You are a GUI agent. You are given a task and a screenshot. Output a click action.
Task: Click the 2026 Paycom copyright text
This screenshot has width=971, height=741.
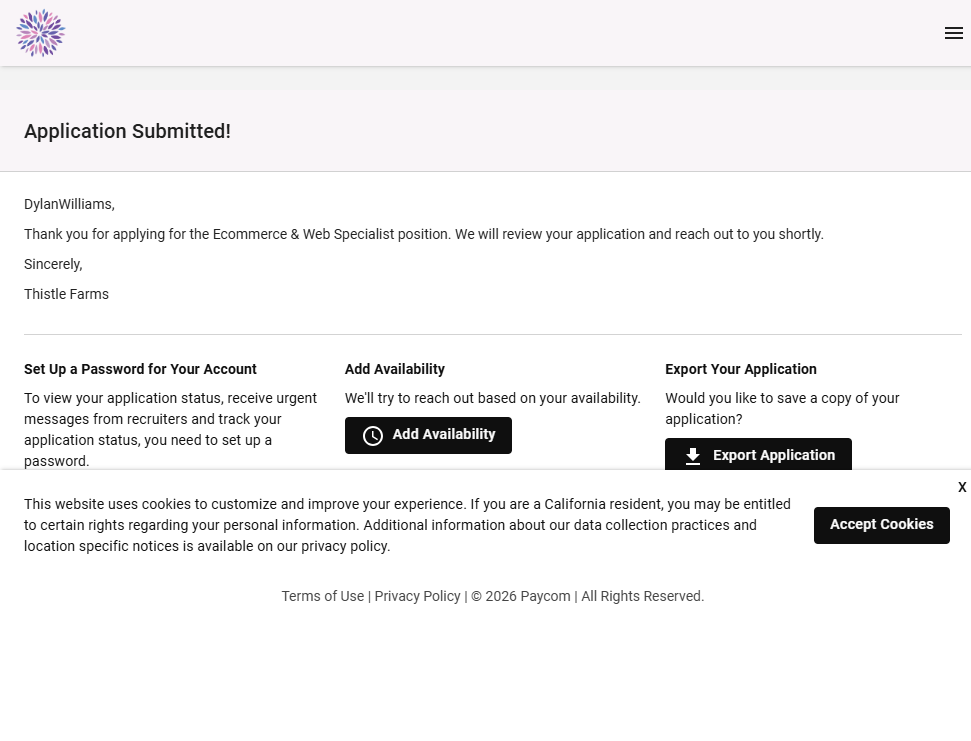(520, 596)
